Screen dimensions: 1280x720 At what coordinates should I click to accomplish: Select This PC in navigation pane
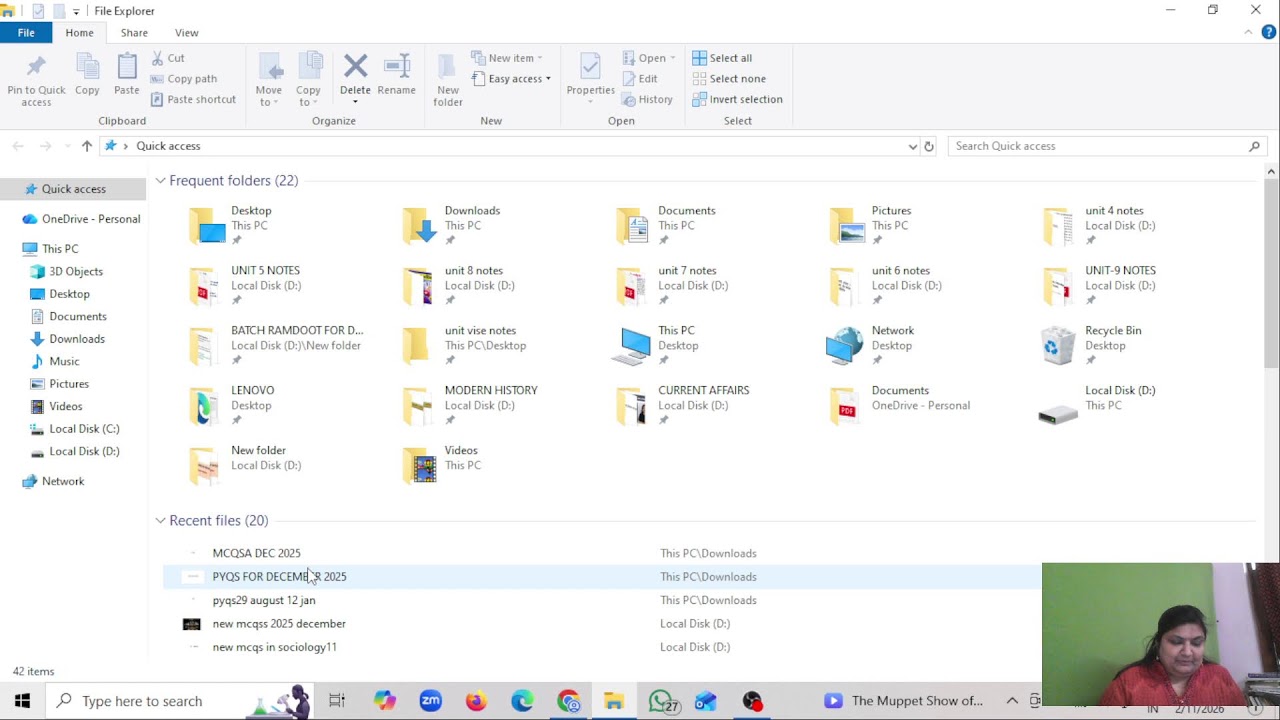pos(60,249)
